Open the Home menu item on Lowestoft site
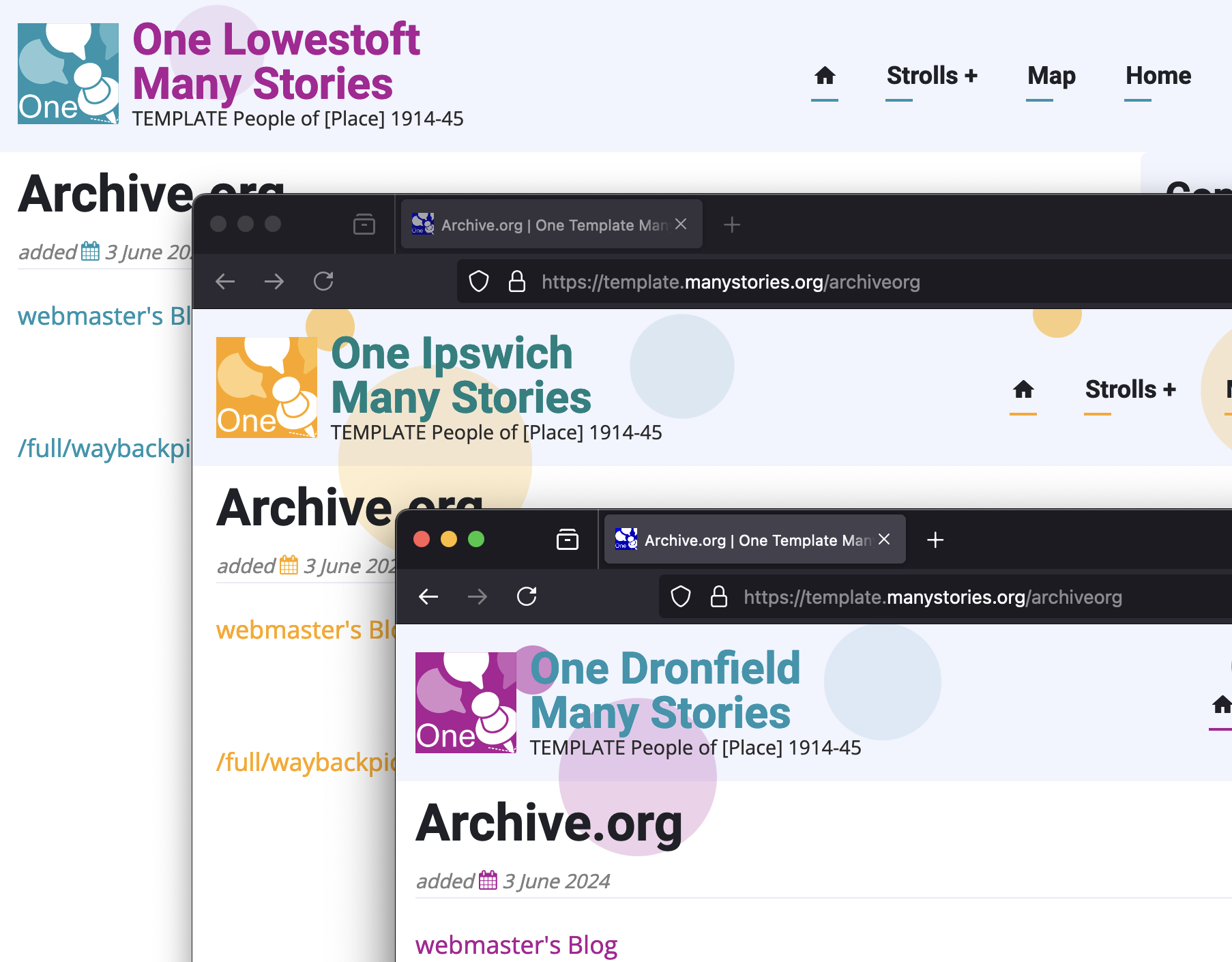 click(x=1158, y=76)
